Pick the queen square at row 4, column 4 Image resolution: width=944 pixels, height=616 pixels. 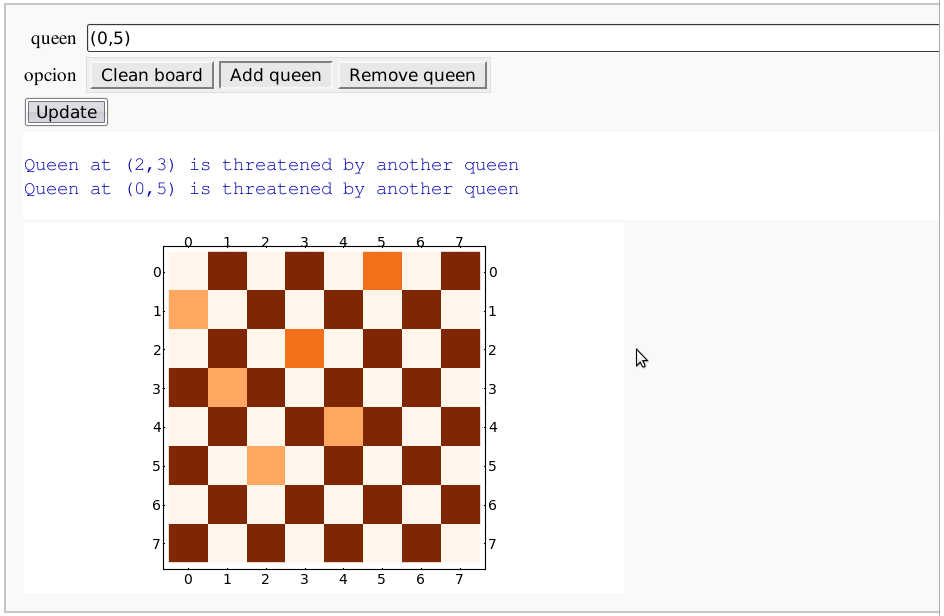click(344, 427)
